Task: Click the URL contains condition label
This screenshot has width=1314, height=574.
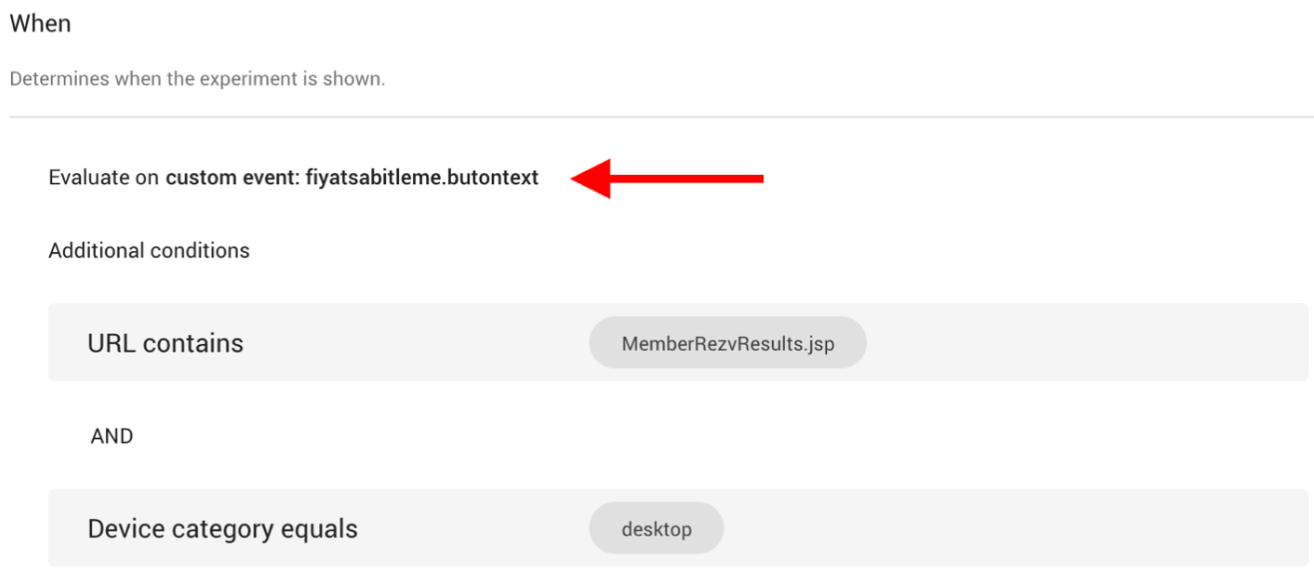Action: click(x=165, y=343)
